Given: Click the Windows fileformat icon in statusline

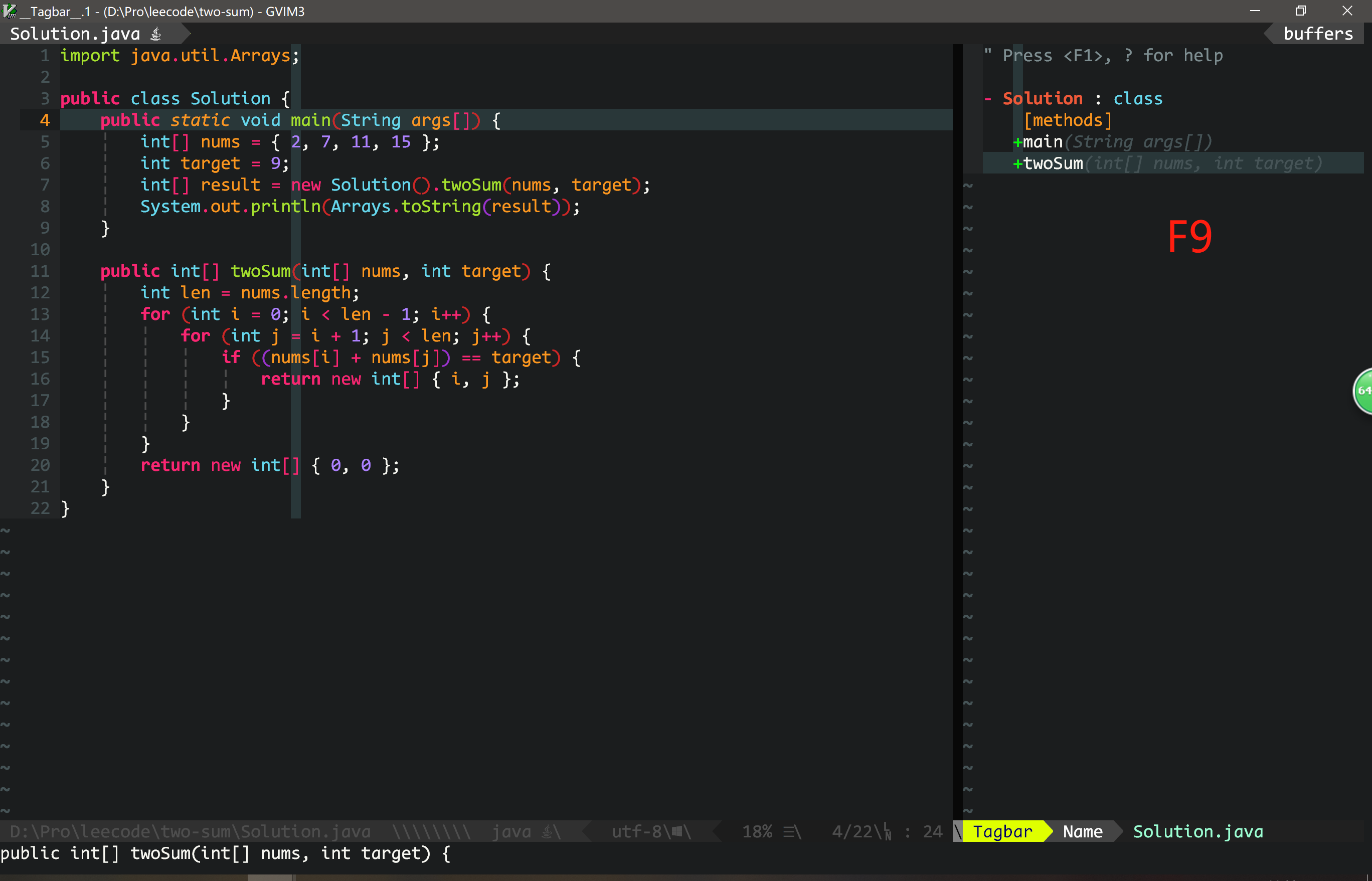Looking at the screenshot, I should [677, 831].
